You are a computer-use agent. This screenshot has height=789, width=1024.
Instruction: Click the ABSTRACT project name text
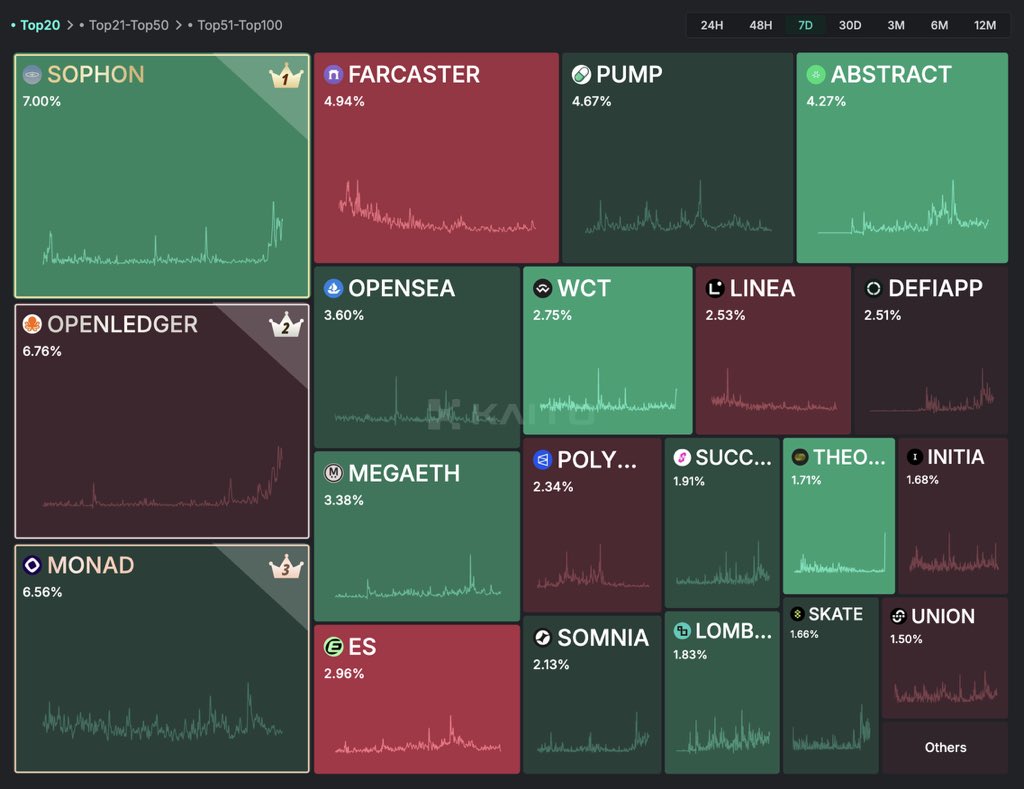click(x=891, y=74)
